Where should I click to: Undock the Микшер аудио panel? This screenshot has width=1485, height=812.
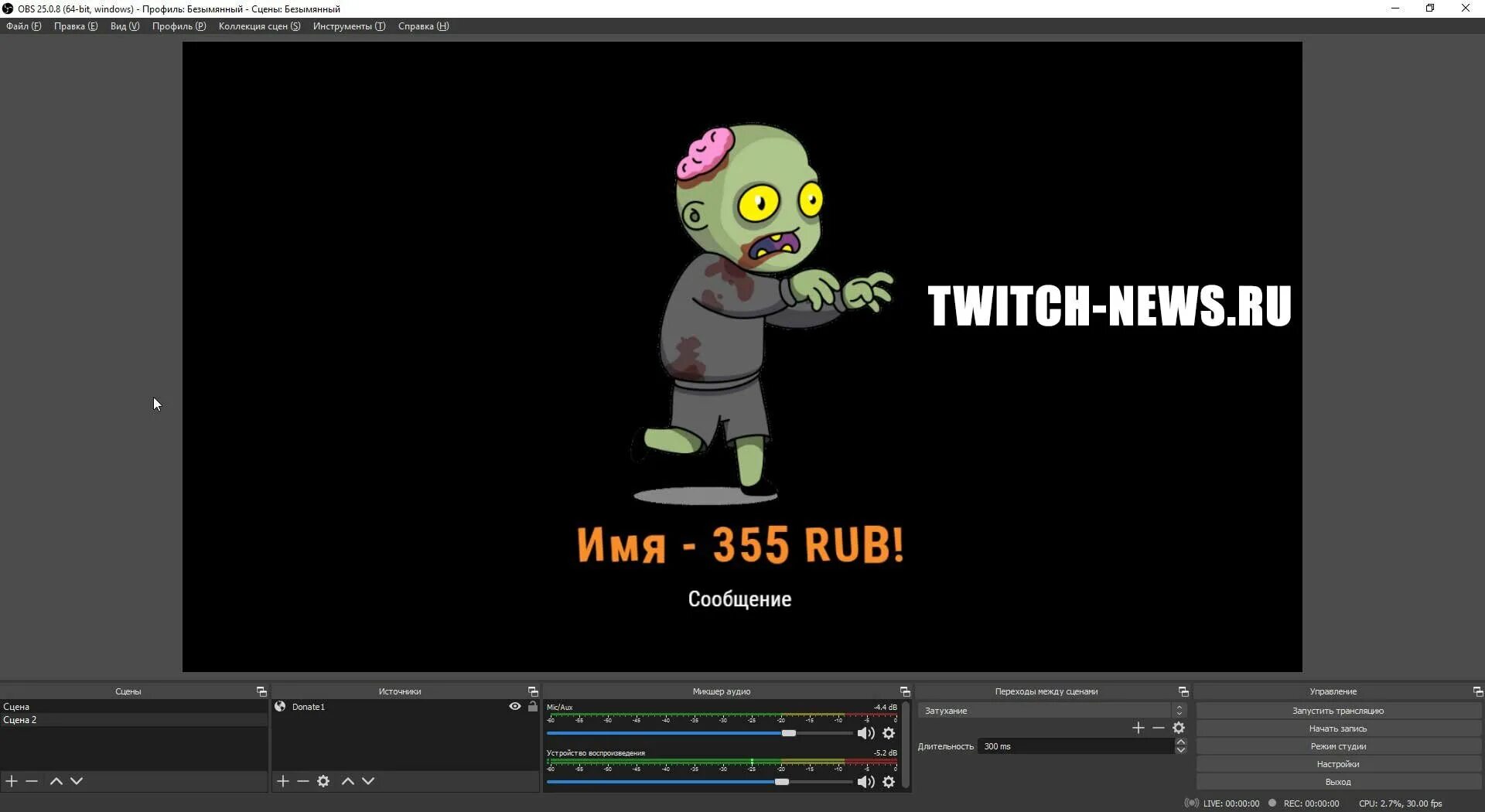[905, 691]
